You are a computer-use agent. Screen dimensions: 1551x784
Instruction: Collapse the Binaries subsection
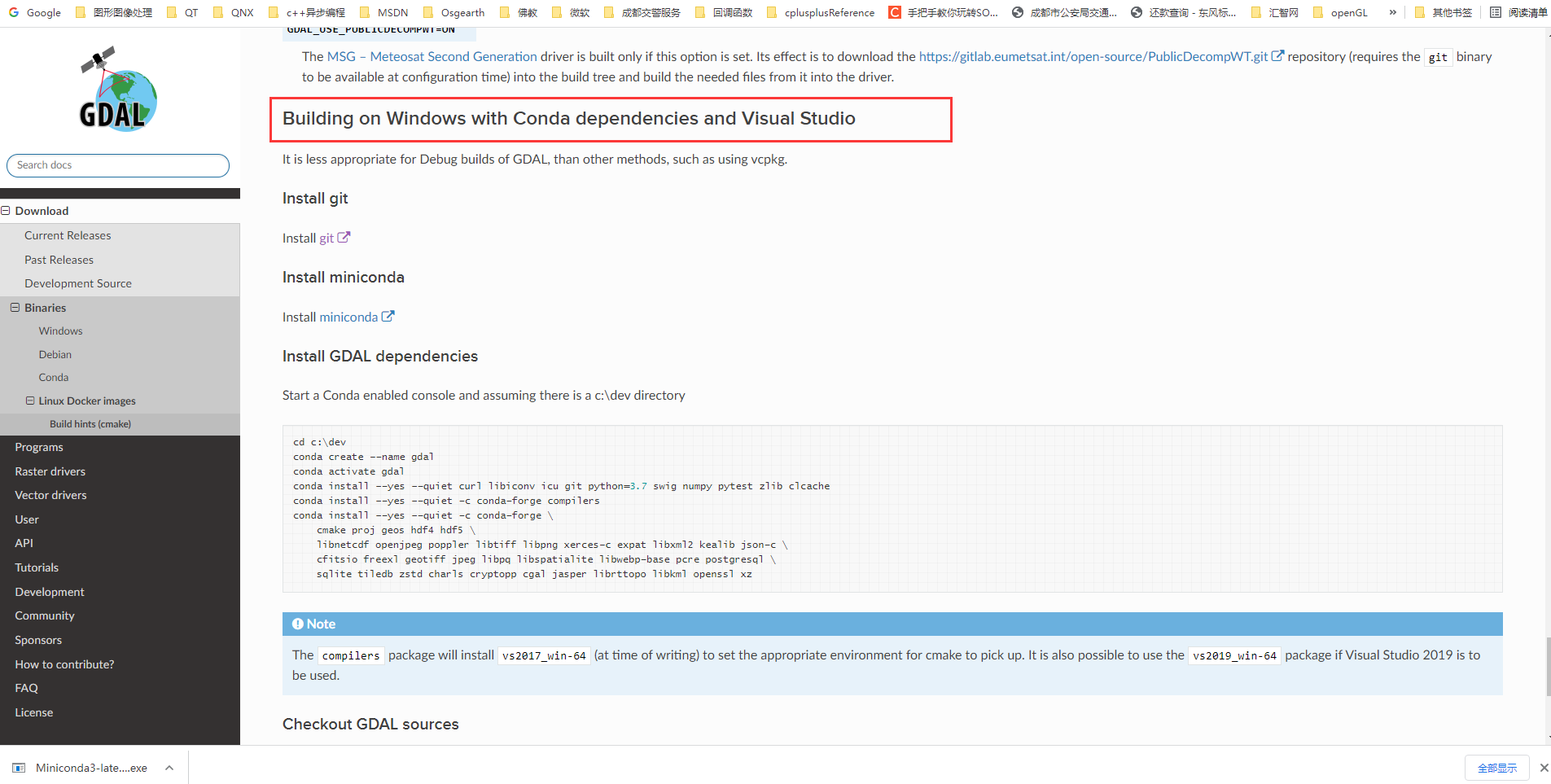pyautogui.click(x=15, y=308)
